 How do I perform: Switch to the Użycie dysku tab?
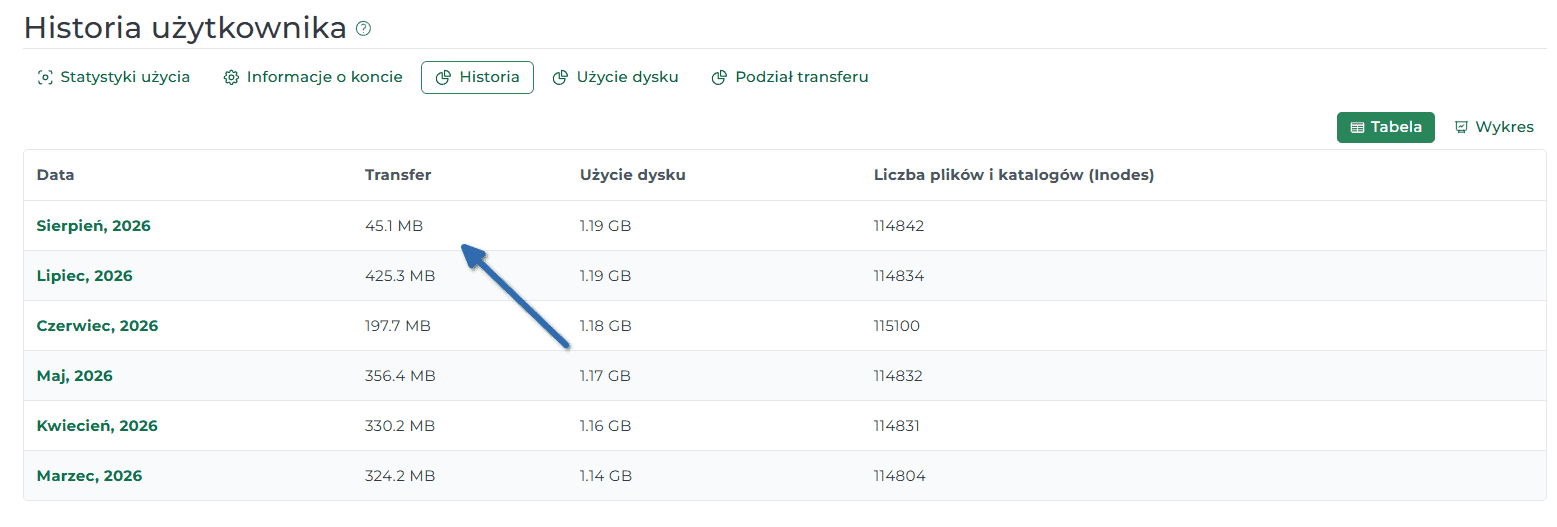(x=616, y=77)
